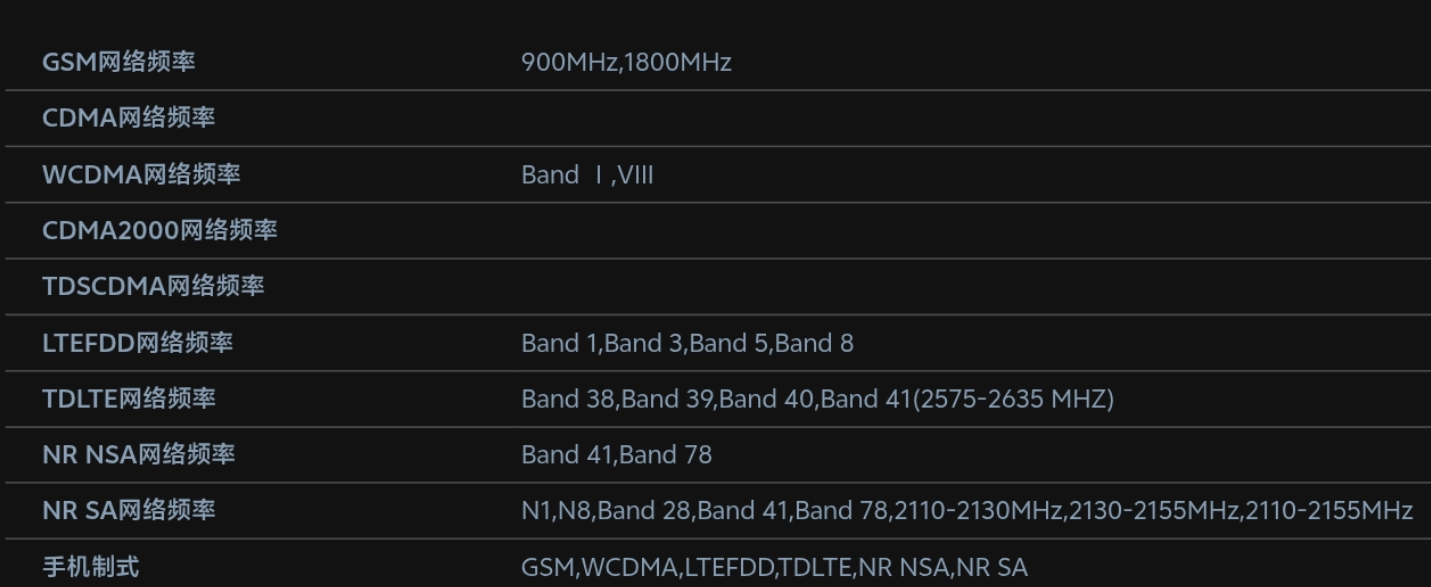
Task: Click the NR NSA网络频率 label
Action: [x=138, y=454]
